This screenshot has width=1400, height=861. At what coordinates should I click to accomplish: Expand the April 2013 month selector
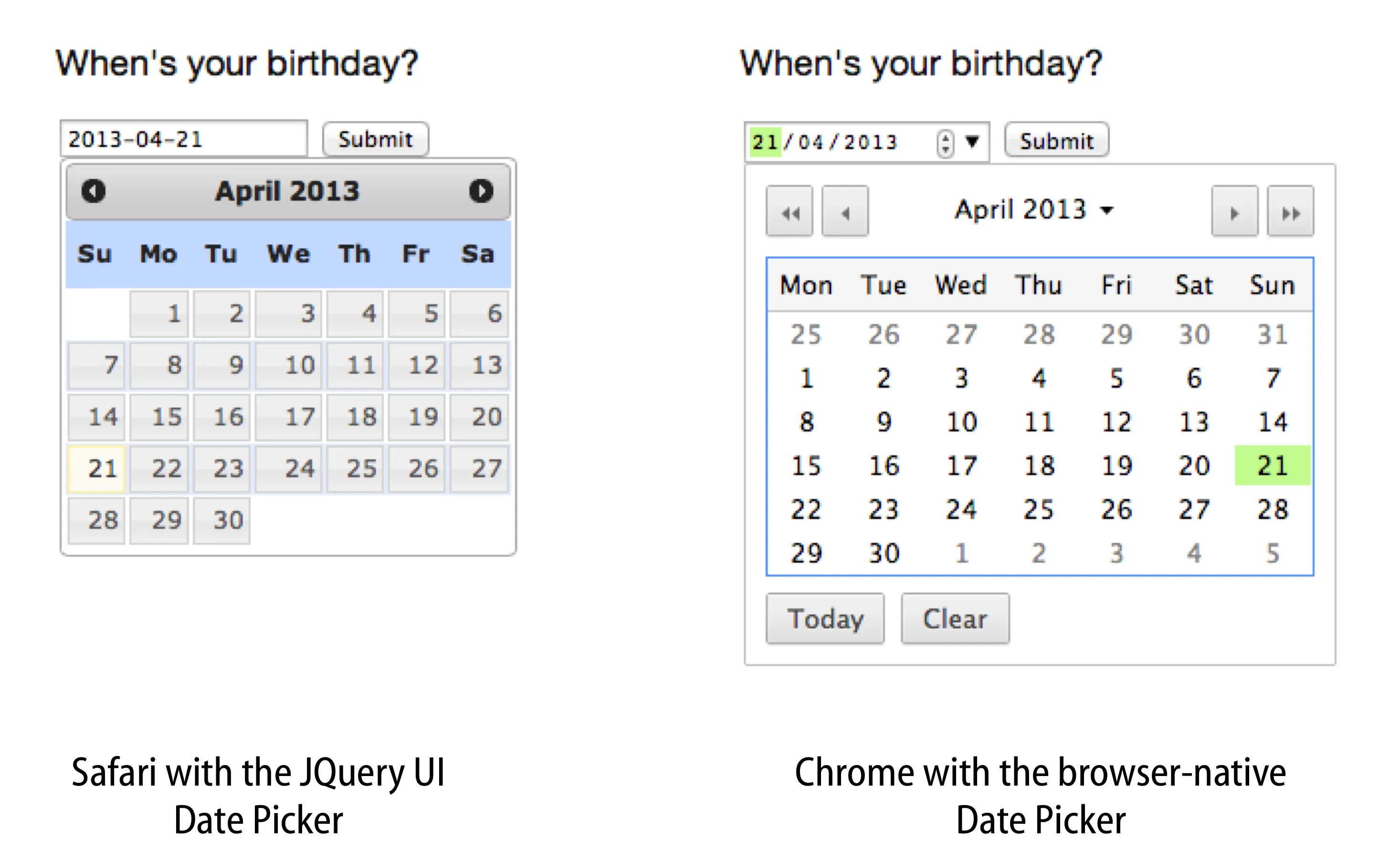tap(1033, 210)
